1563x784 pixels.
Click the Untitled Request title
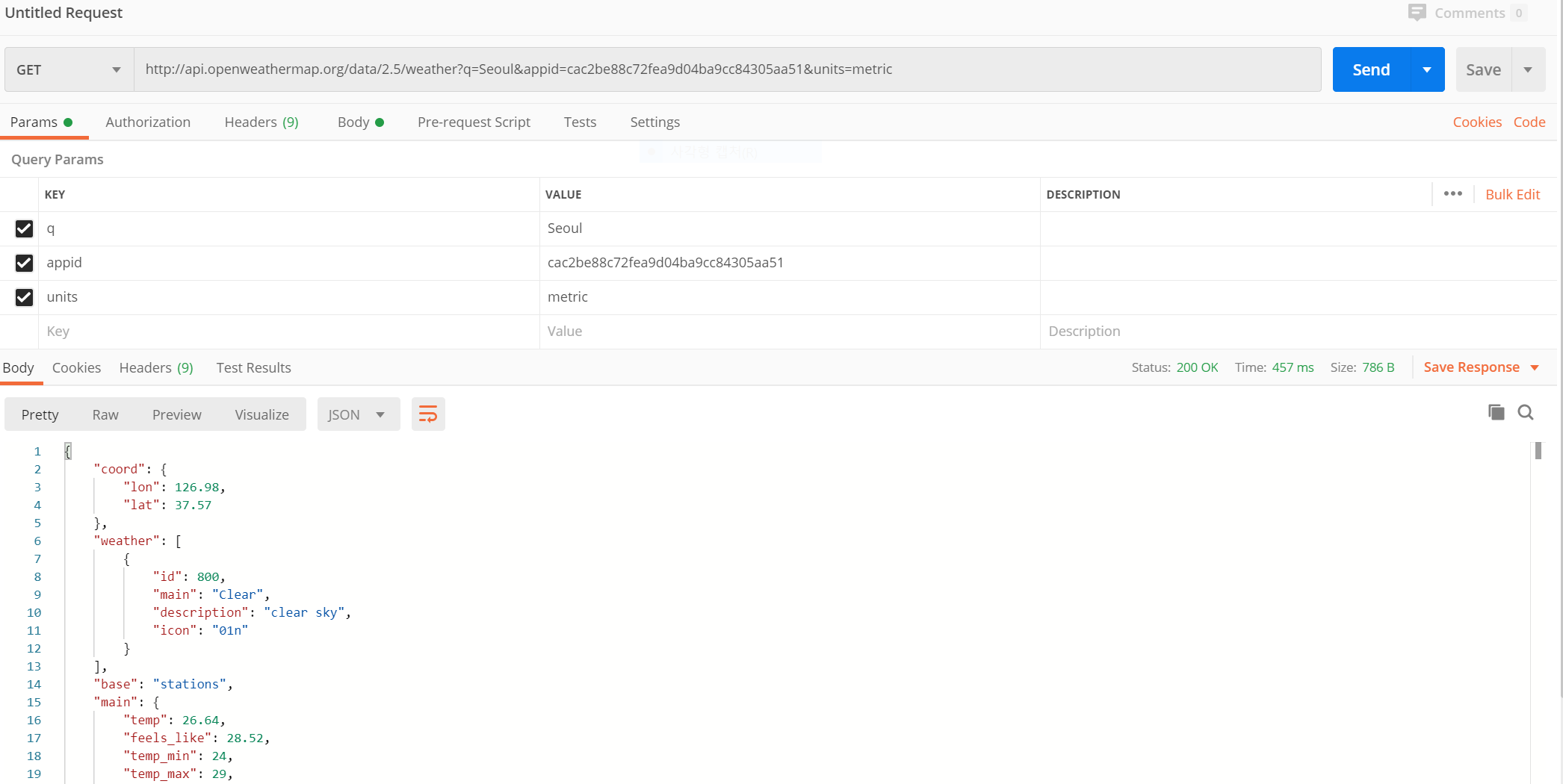64,13
